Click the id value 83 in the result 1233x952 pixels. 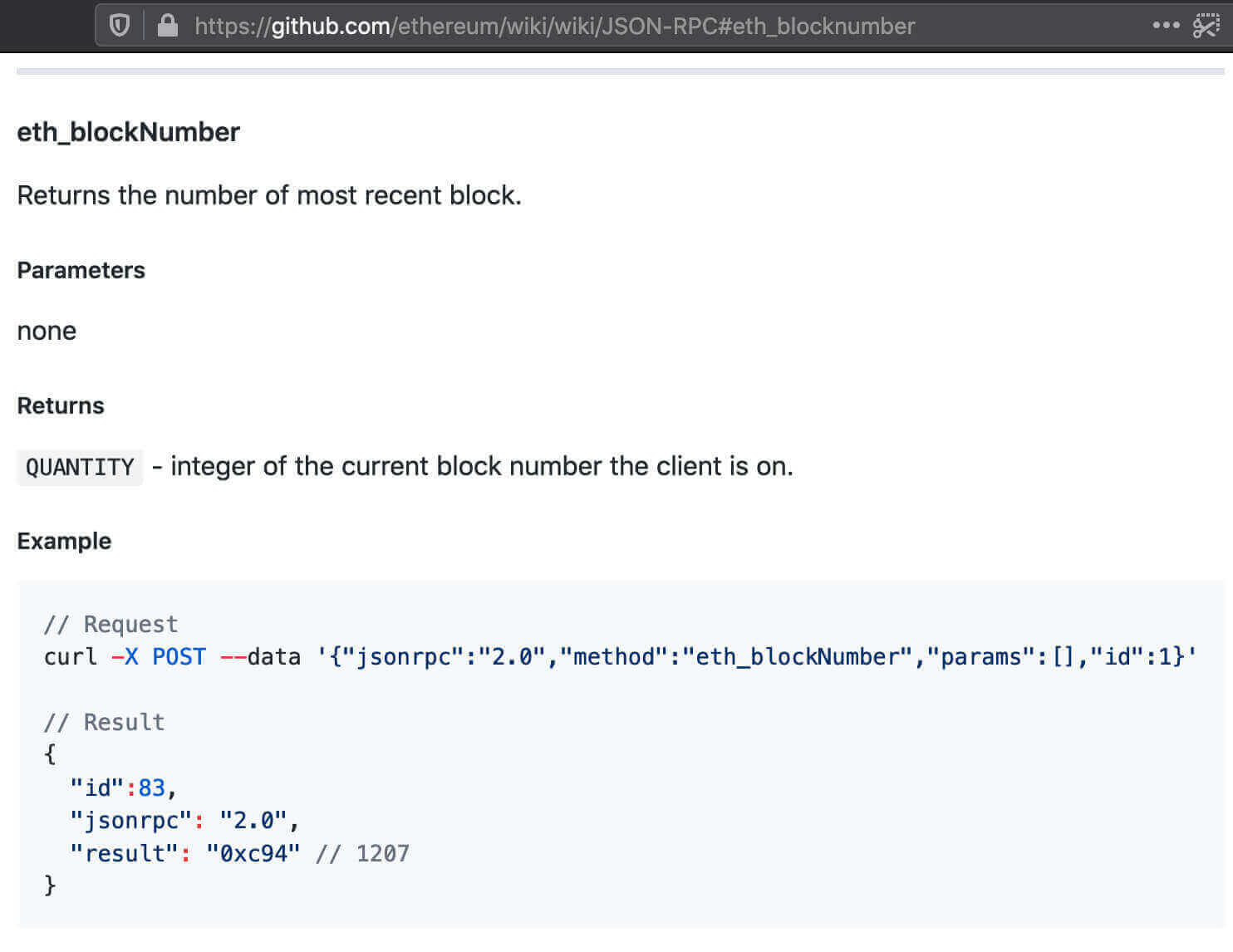pyautogui.click(x=152, y=788)
